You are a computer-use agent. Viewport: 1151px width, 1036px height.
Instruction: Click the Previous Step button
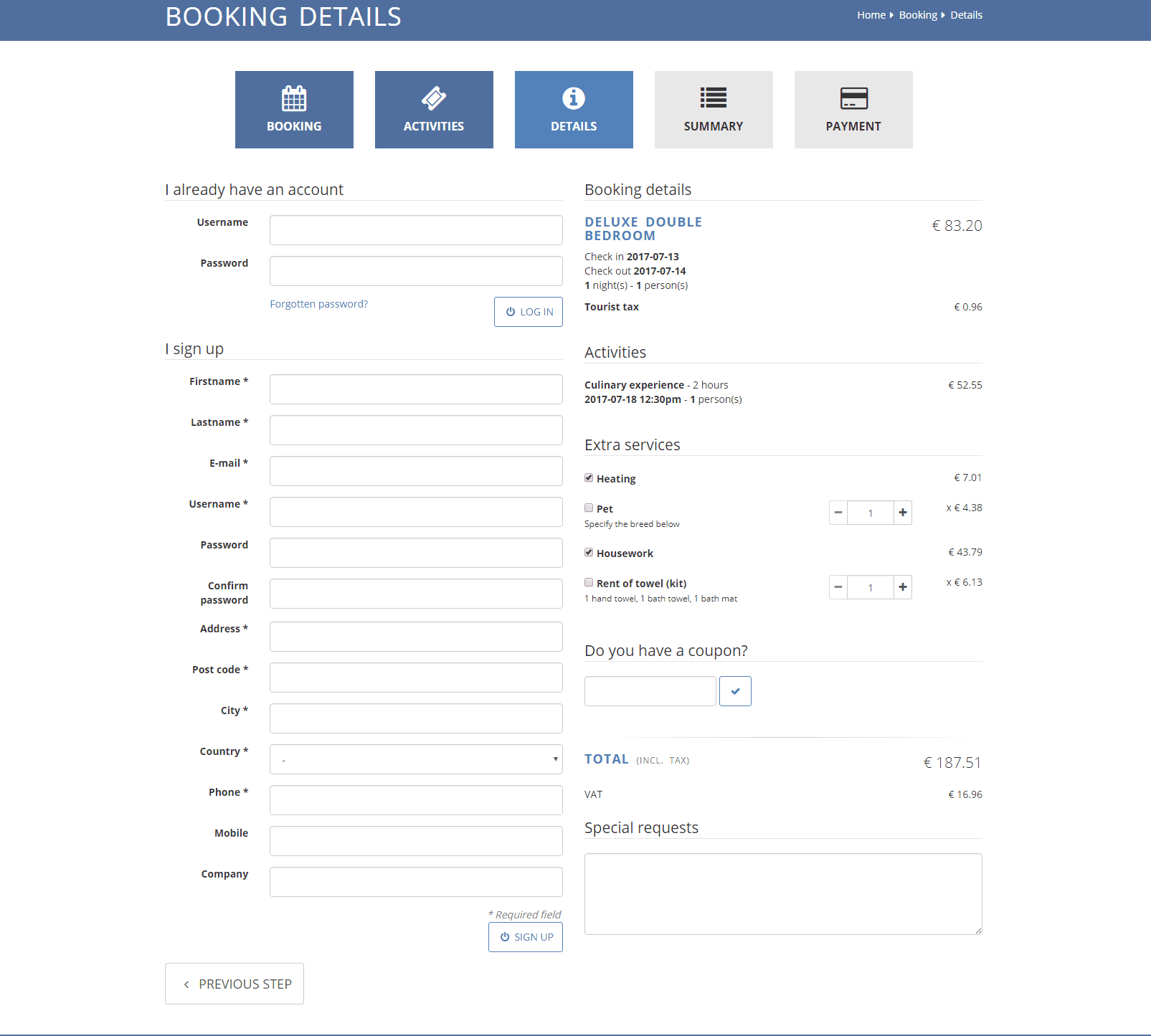pyautogui.click(x=234, y=983)
